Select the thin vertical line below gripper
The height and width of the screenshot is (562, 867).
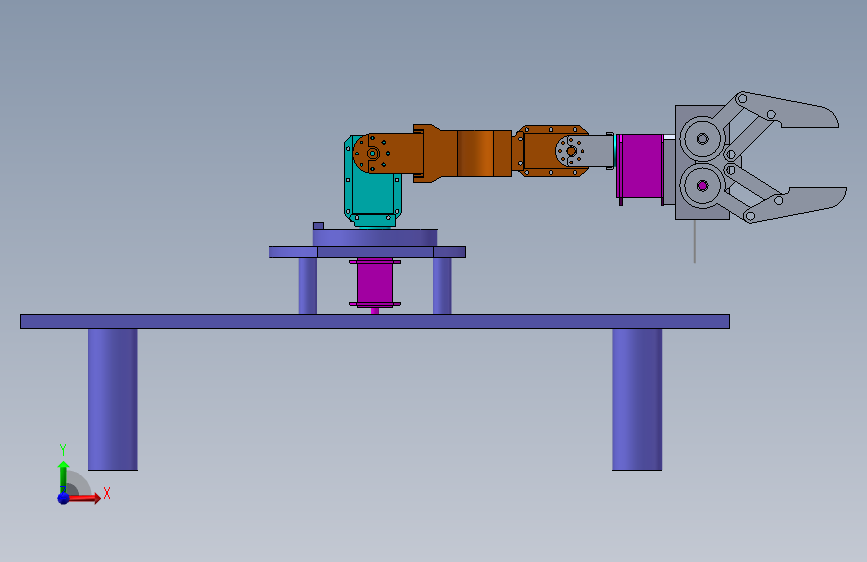(694, 241)
